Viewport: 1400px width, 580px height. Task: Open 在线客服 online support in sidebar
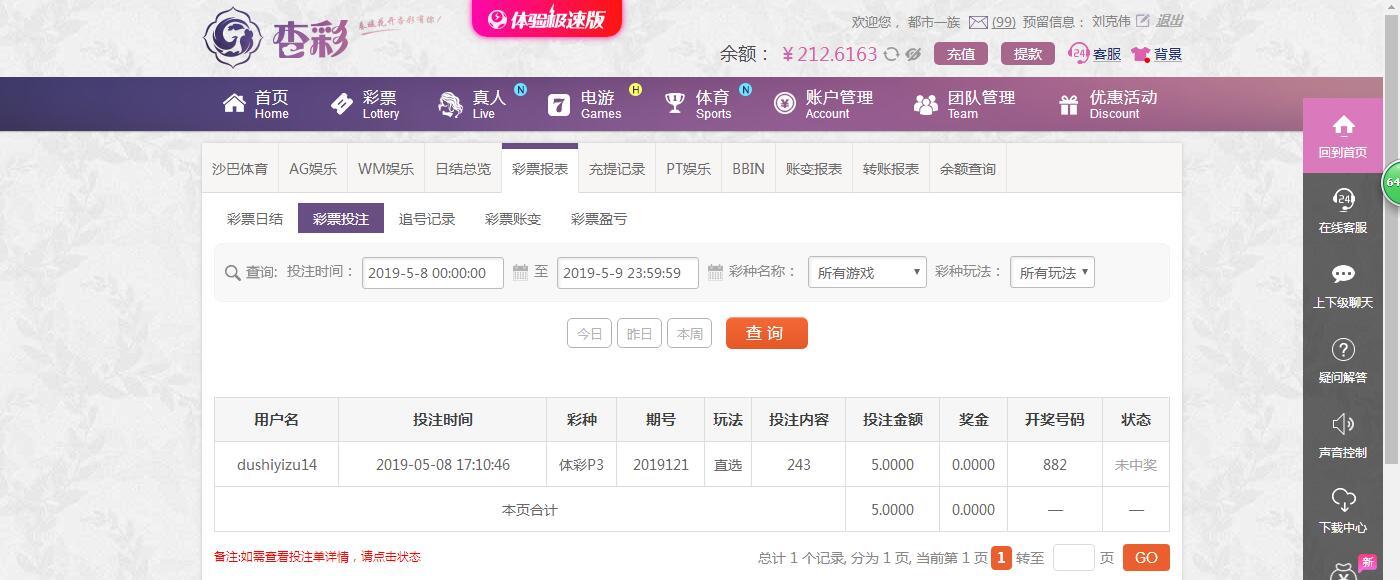[x=1343, y=200]
